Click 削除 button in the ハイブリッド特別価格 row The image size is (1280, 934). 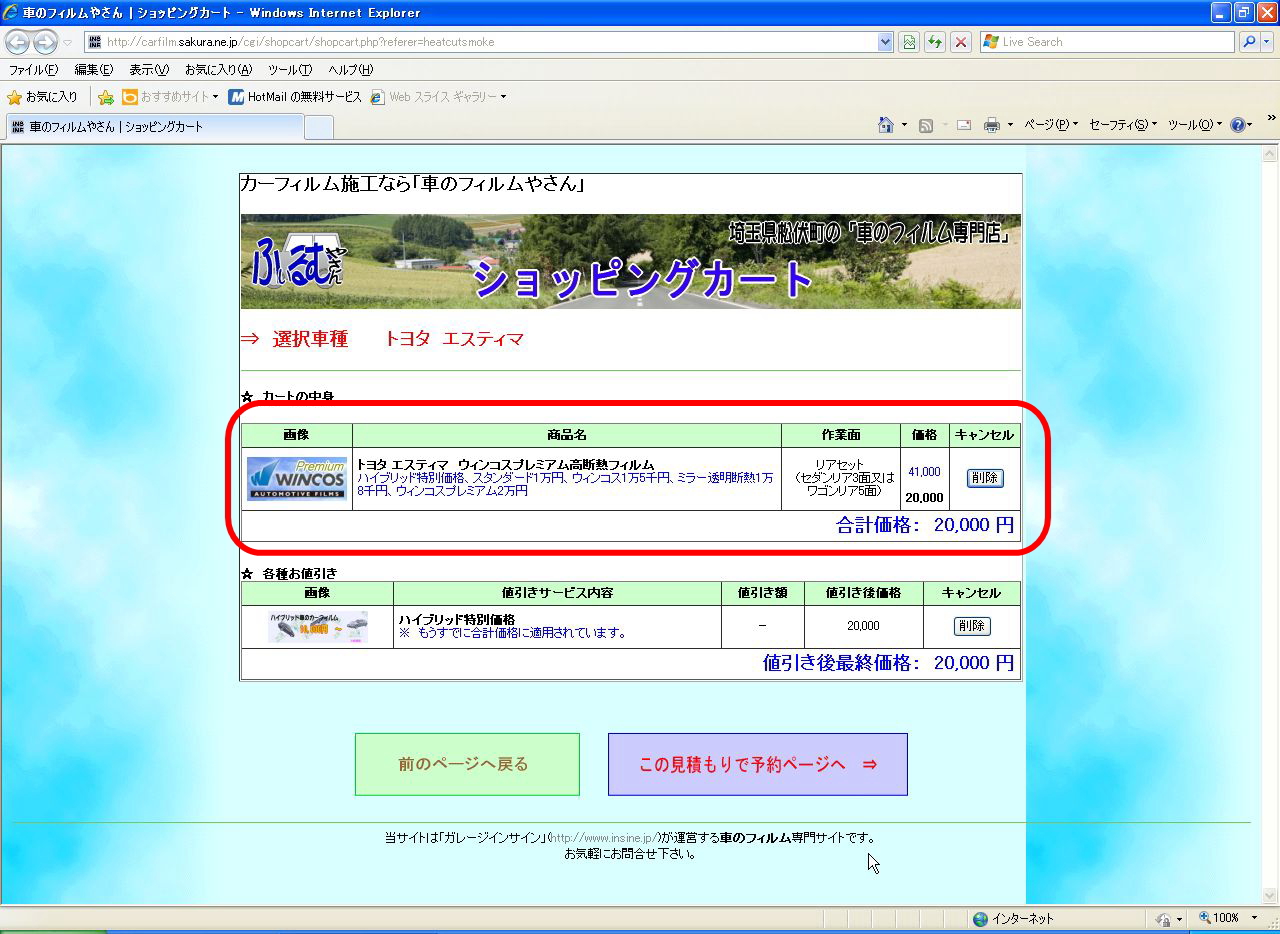(972, 626)
